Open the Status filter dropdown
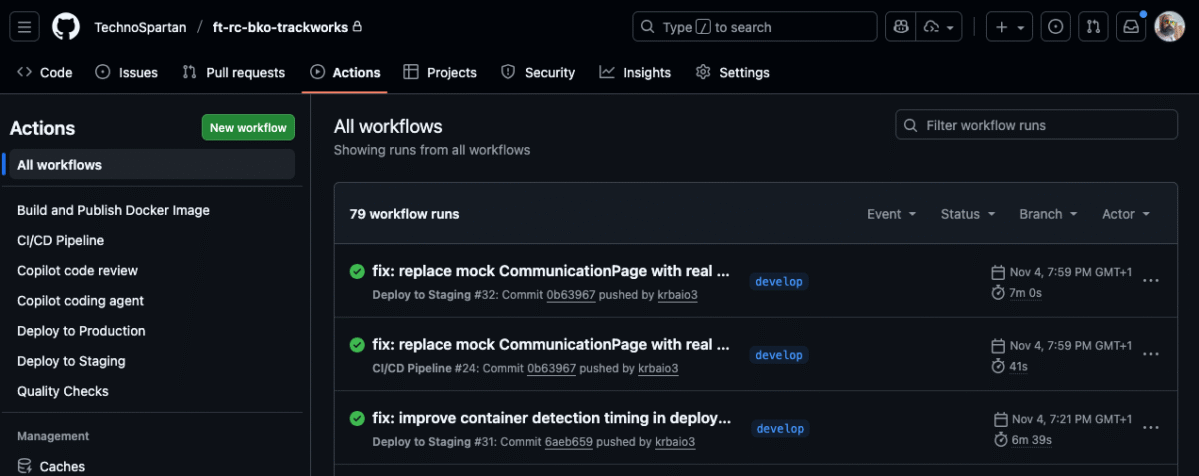Screen dimensions: 1199x476 pos(968,214)
